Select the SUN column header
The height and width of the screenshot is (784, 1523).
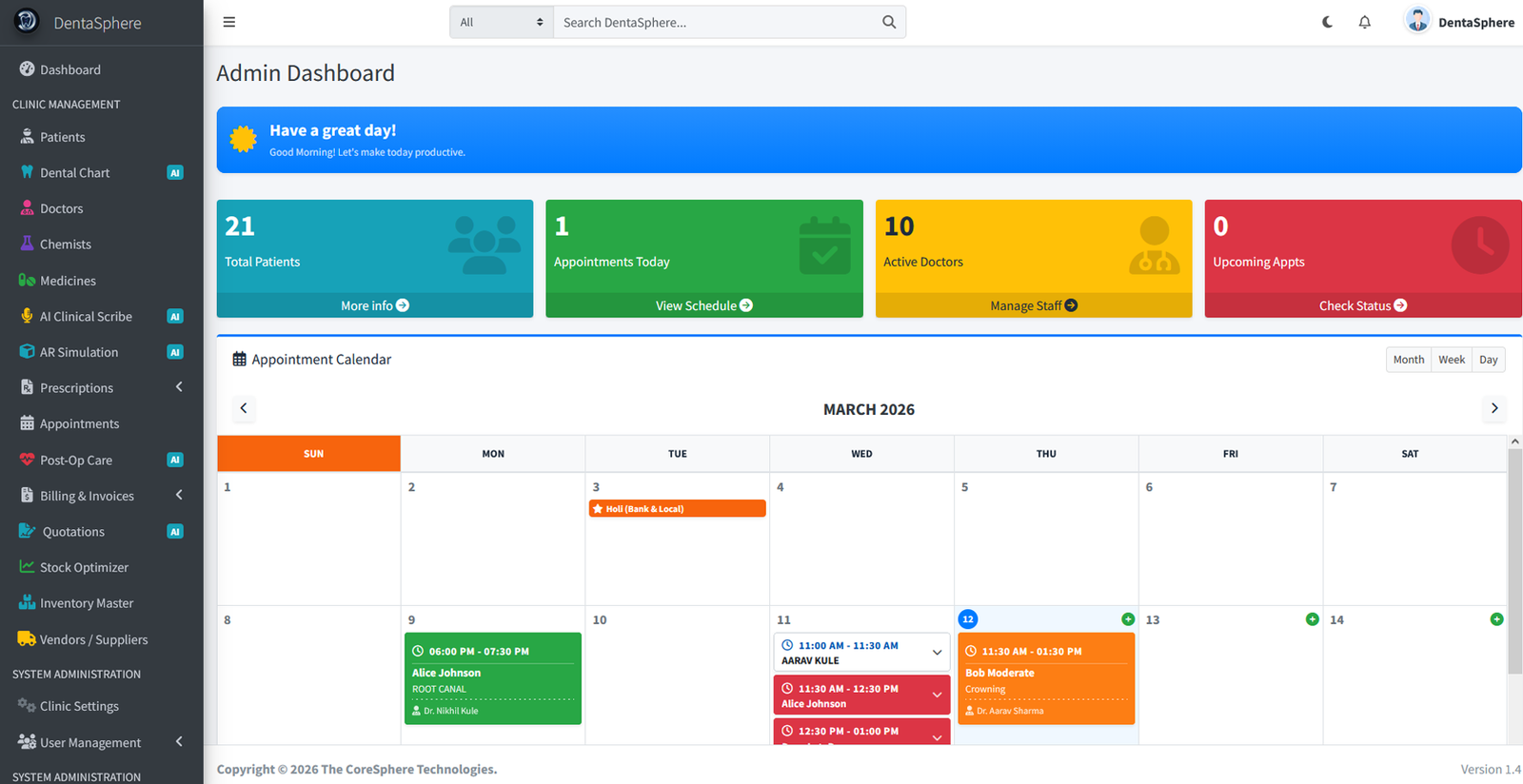(x=309, y=454)
